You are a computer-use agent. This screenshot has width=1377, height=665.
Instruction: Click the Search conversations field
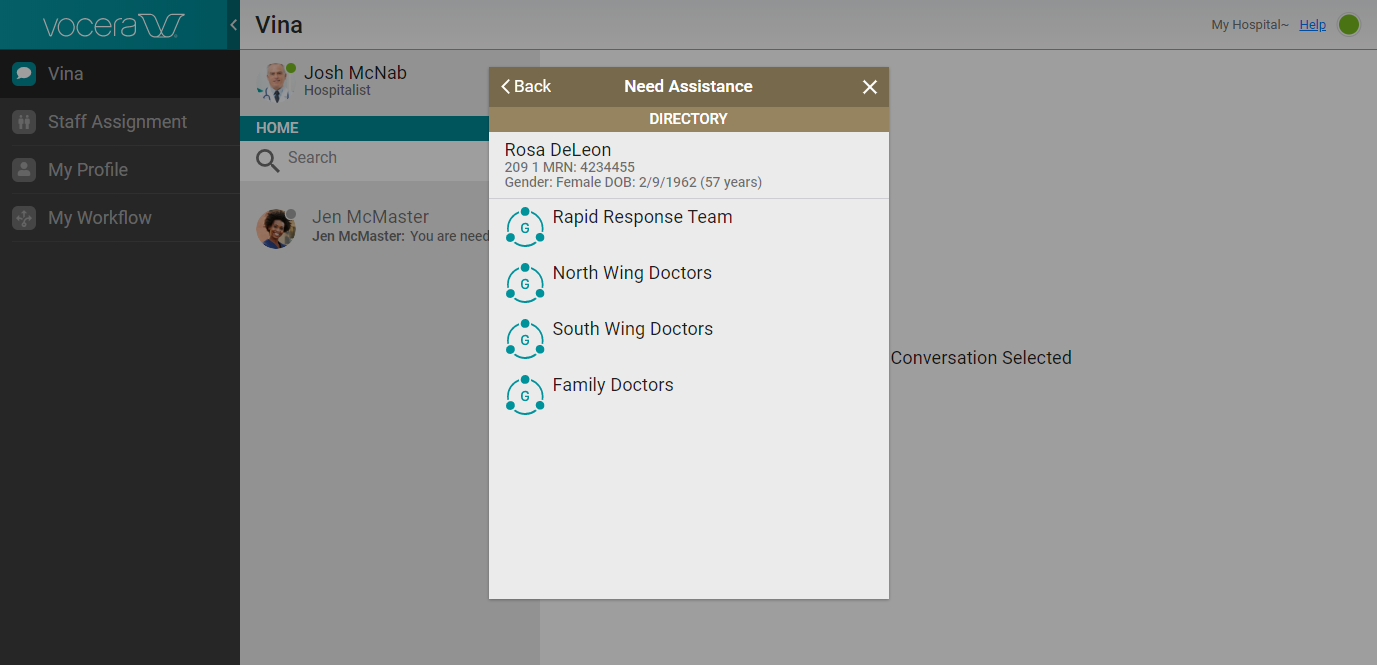380,158
